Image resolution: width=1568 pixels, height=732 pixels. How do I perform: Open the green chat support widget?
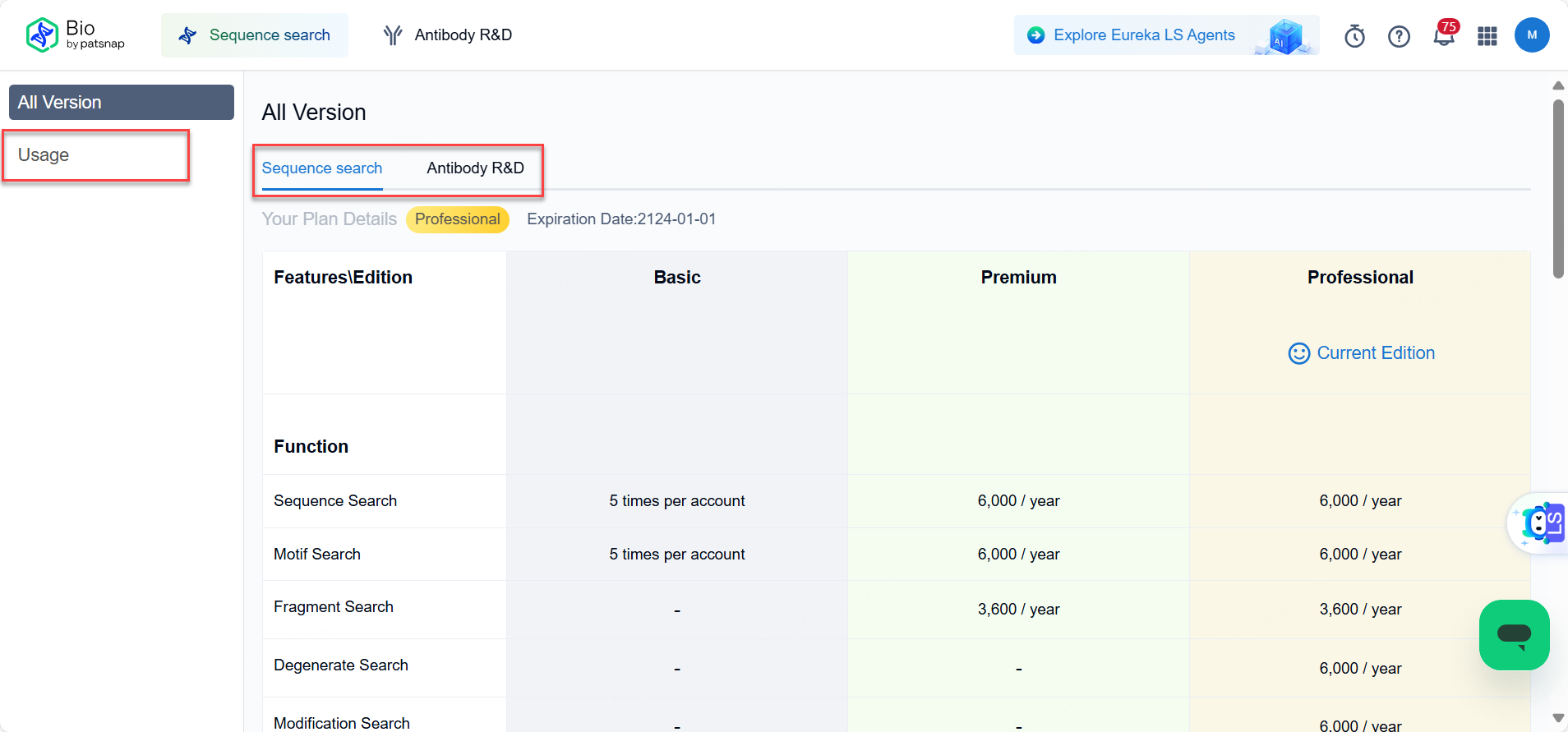[x=1514, y=635]
